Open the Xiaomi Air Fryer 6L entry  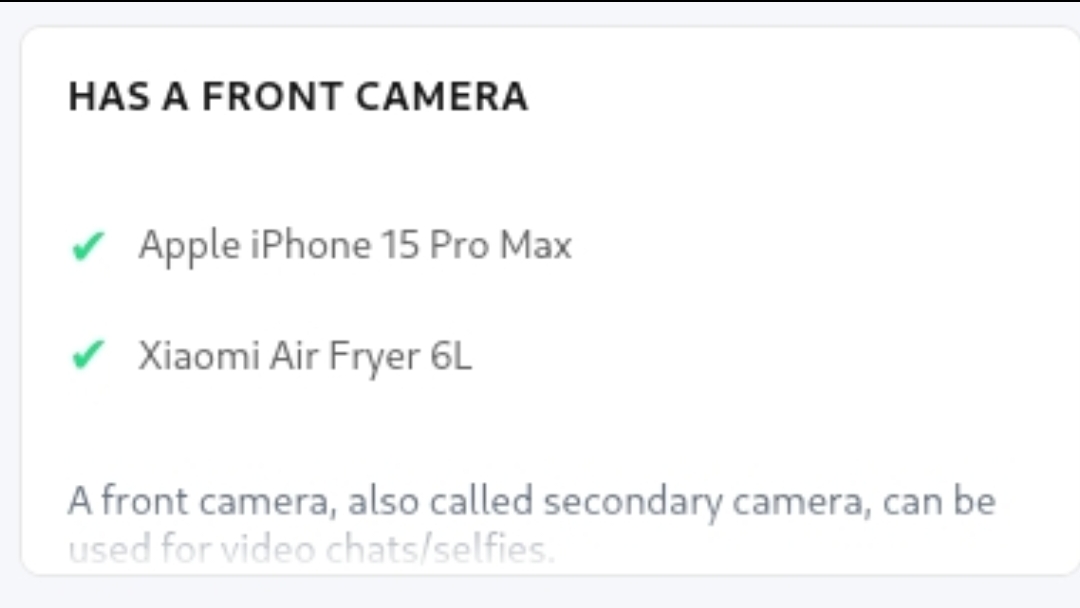pyautogui.click(x=304, y=356)
